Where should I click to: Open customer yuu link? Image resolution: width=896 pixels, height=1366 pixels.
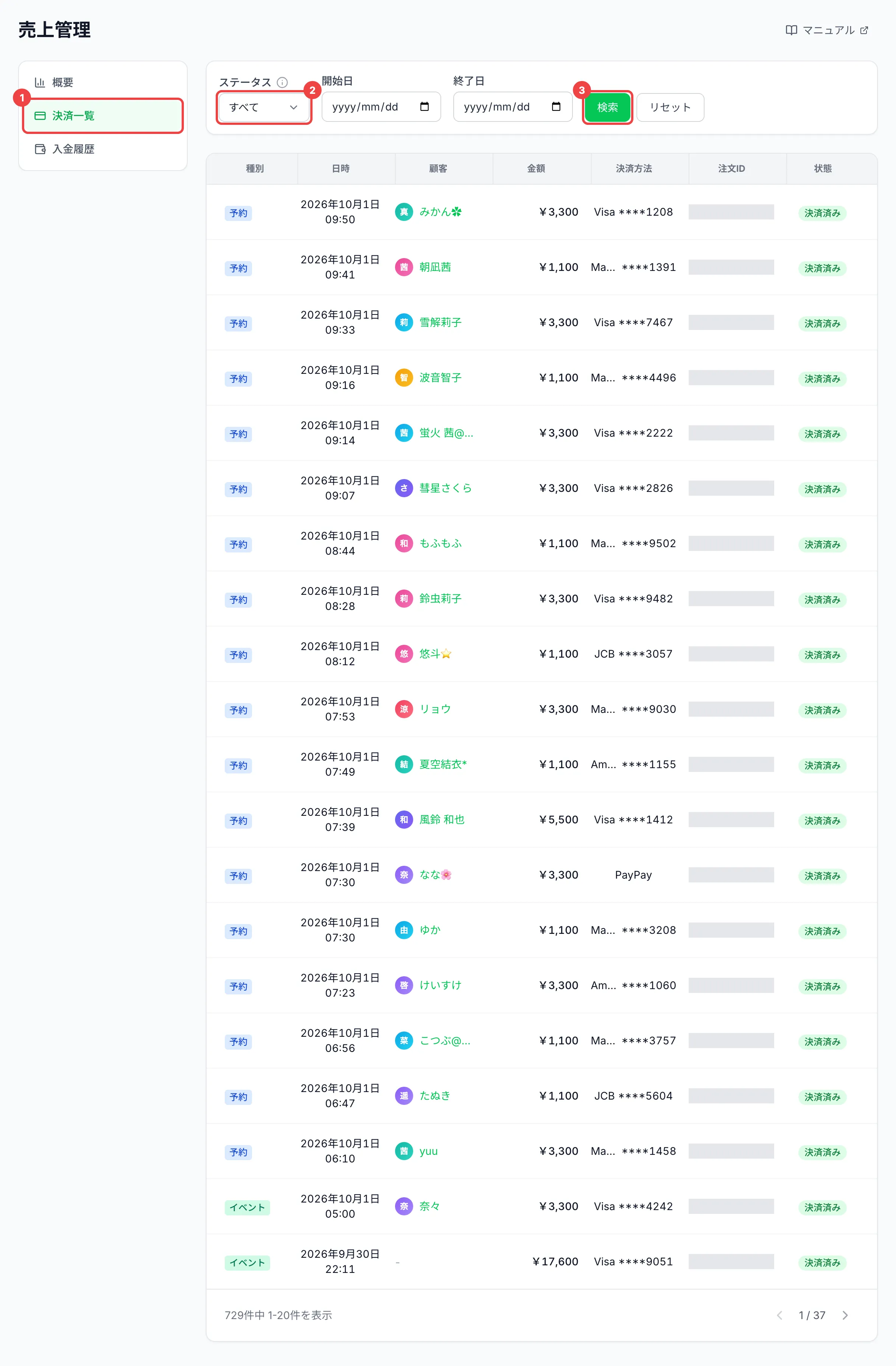(429, 1151)
